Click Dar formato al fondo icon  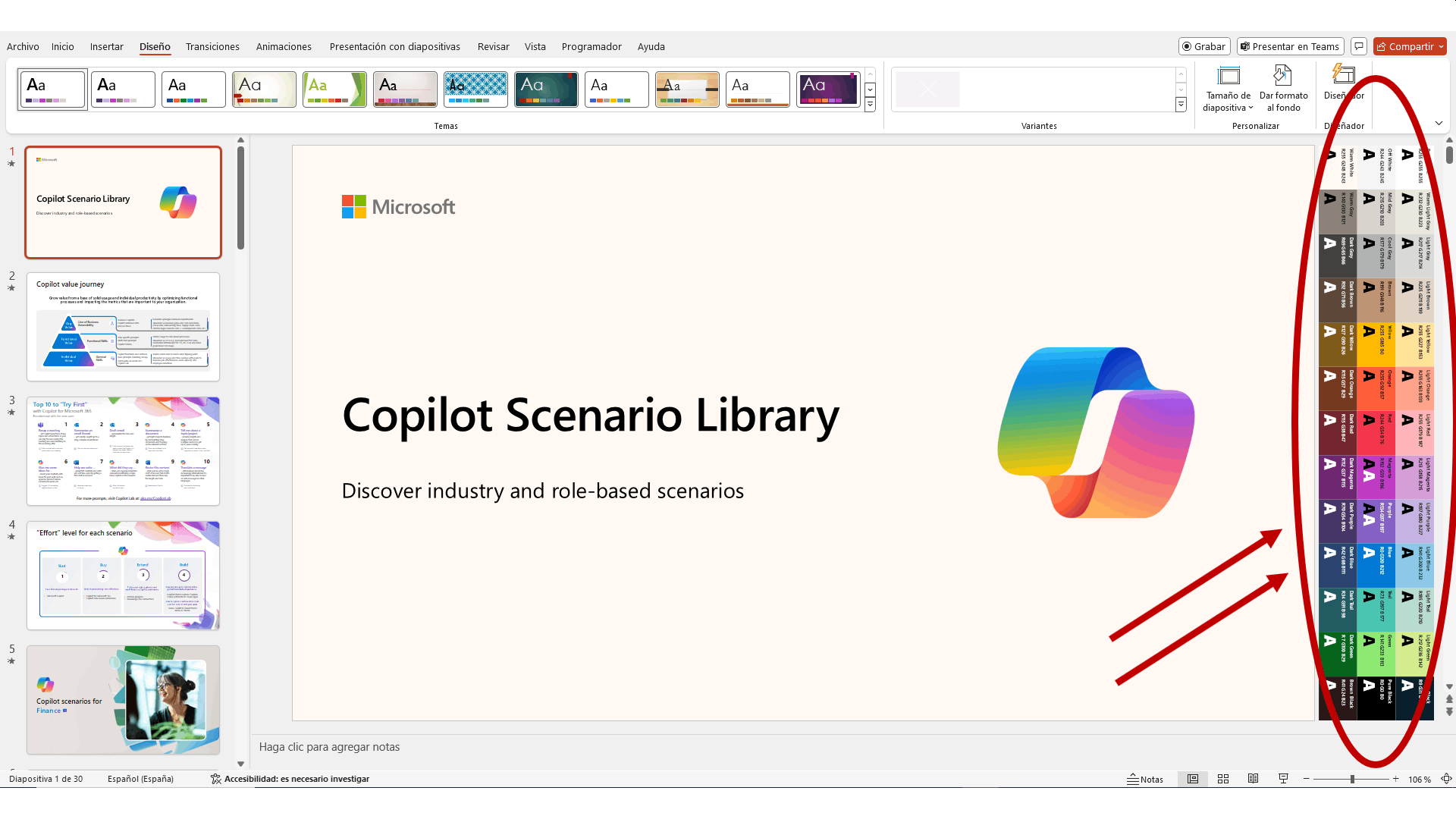pyautogui.click(x=1282, y=76)
